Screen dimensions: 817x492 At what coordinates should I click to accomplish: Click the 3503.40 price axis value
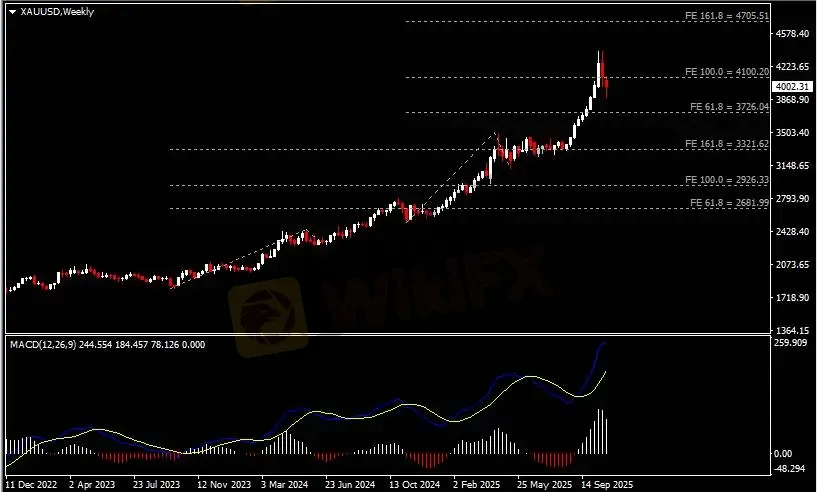[x=792, y=133]
